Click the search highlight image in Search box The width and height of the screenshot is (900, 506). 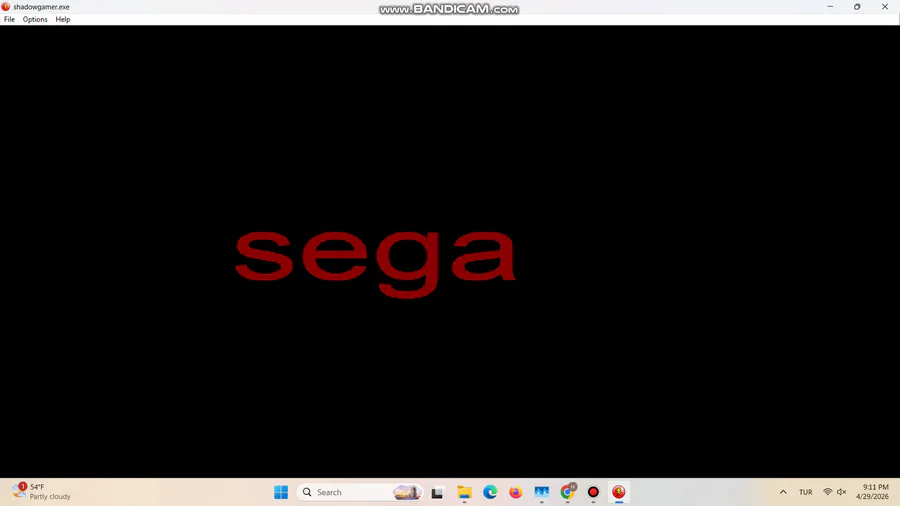(407, 492)
